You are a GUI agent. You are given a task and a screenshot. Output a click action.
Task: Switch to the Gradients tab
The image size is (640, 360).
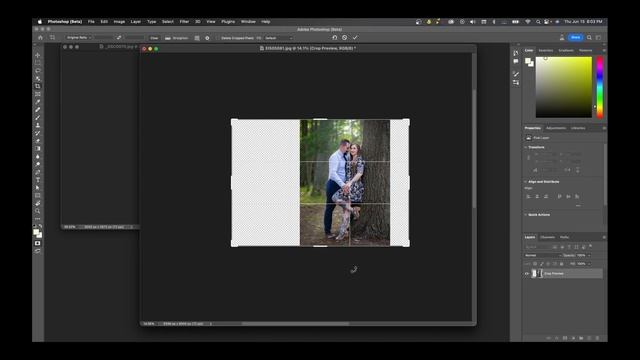tap(566, 50)
